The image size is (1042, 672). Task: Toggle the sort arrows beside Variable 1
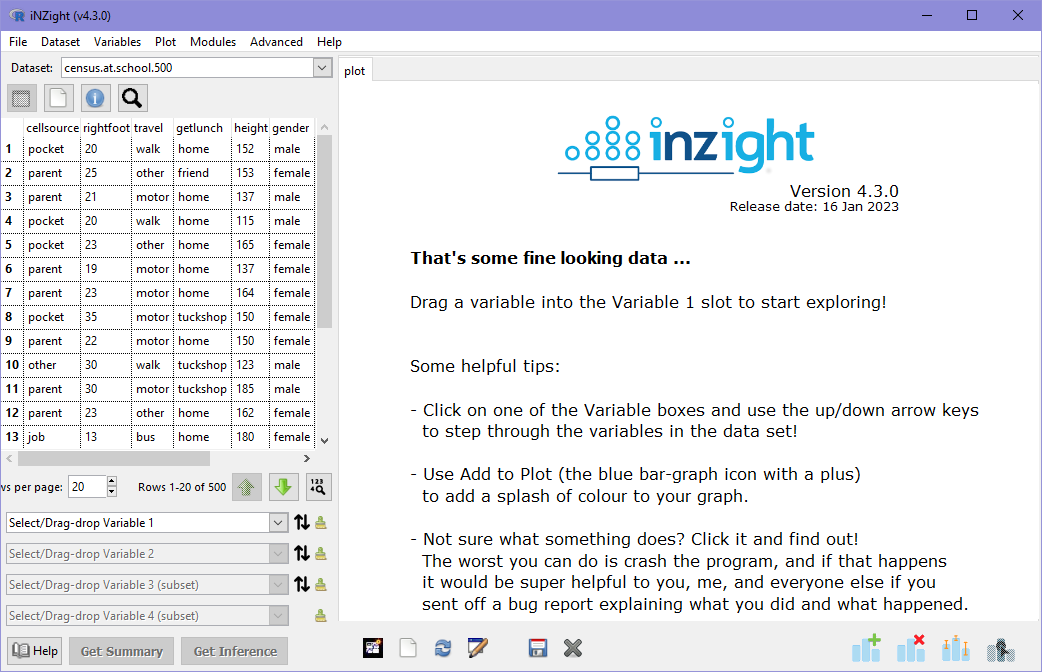tap(302, 522)
